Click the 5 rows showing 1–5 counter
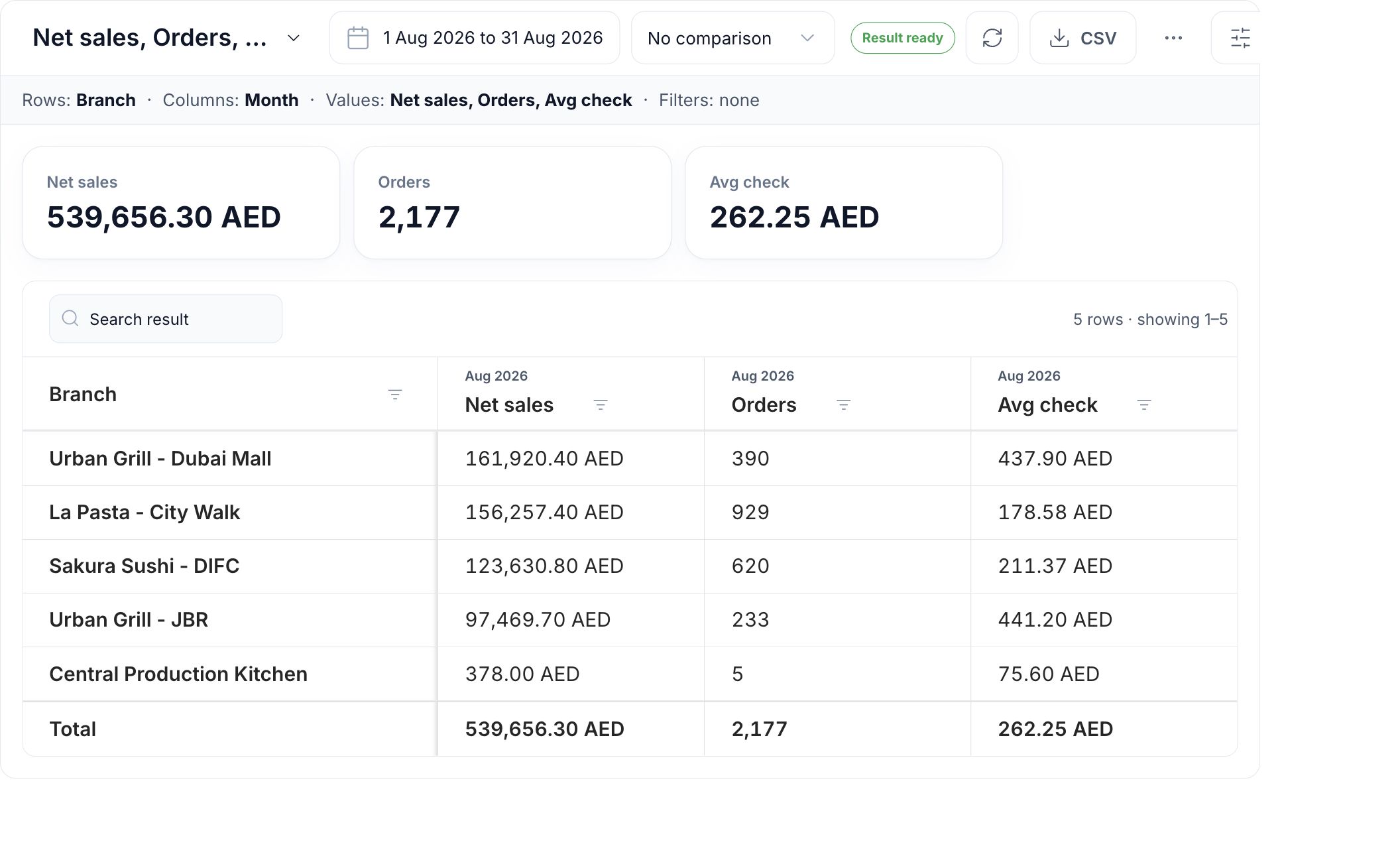This screenshot has width=1400, height=866. (x=1150, y=319)
